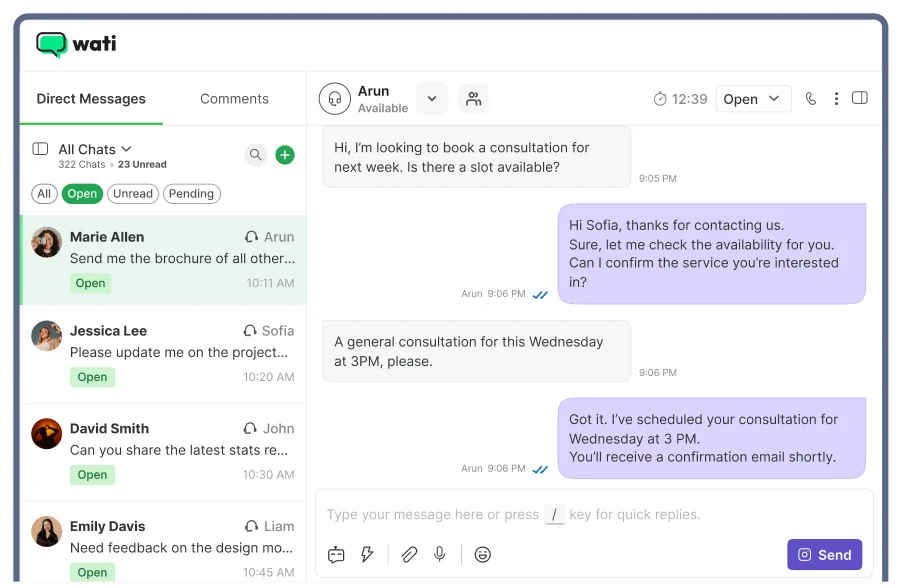The width and height of the screenshot is (902, 588).
Task: Expand the agent chevron next to Arun
Action: [x=431, y=99]
